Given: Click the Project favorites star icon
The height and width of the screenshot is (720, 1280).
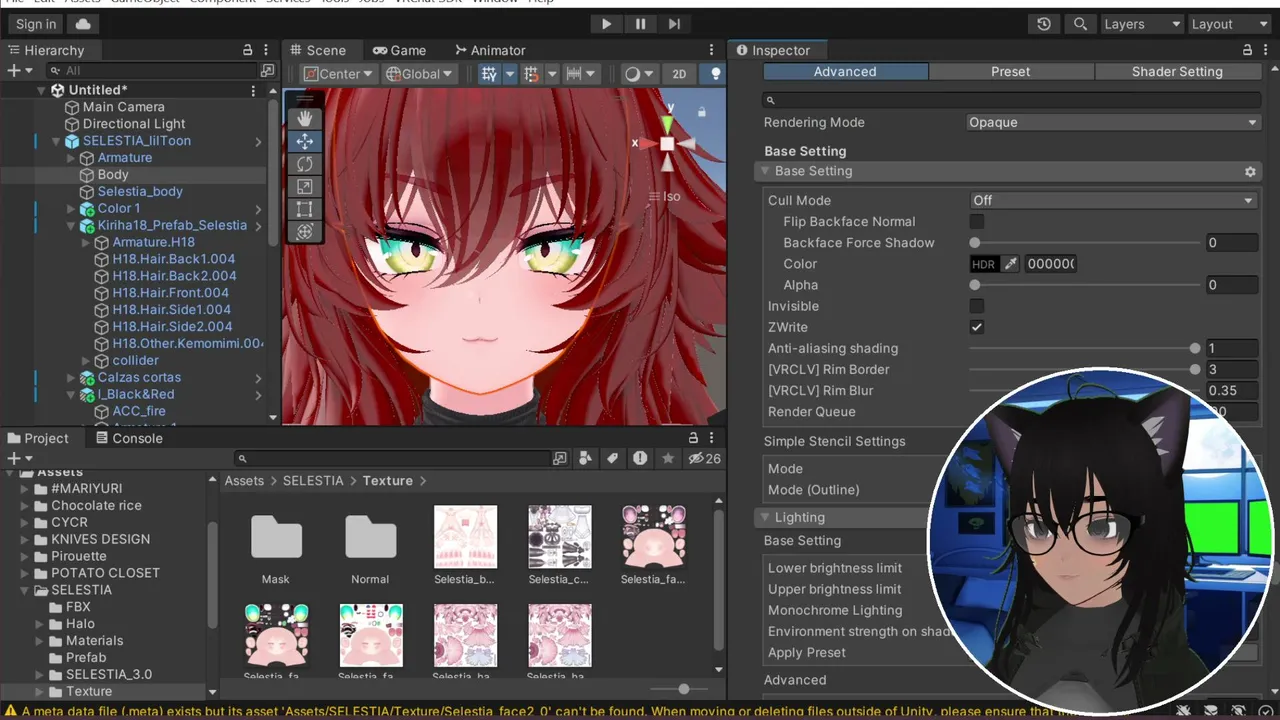Looking at the screenshot, I should click(x=667, y=459).
